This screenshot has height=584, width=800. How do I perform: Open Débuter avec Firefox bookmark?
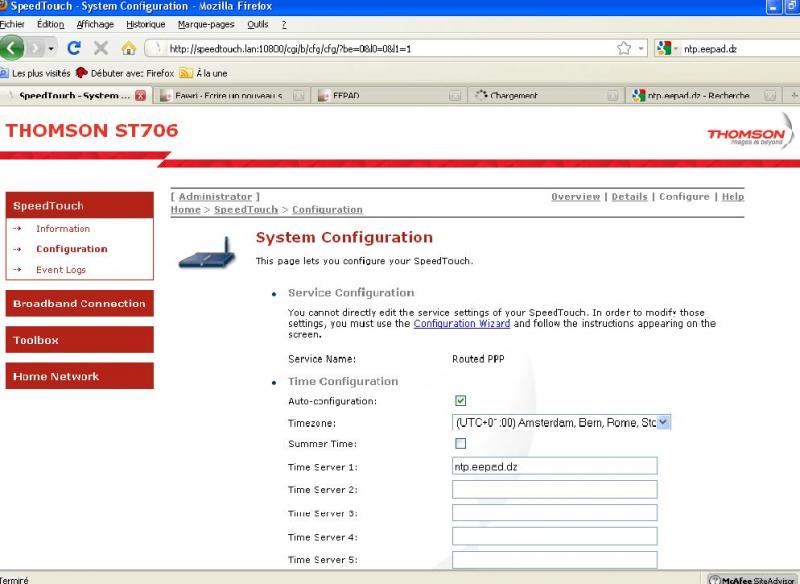(125, 73)
